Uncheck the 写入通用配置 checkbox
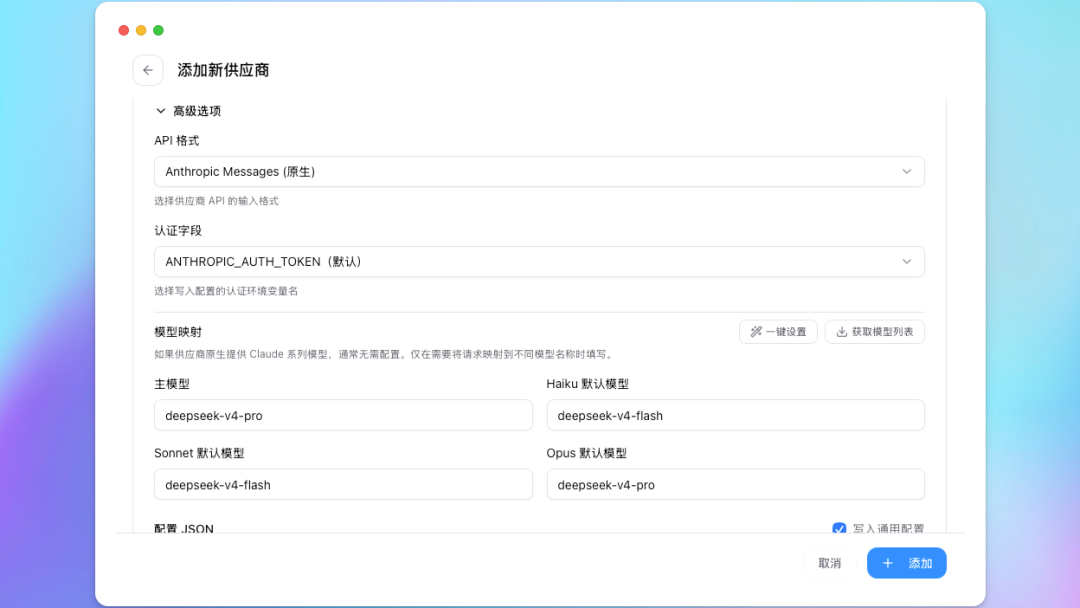This screenshot has height=608, width=1080. (x=839, y=529)
